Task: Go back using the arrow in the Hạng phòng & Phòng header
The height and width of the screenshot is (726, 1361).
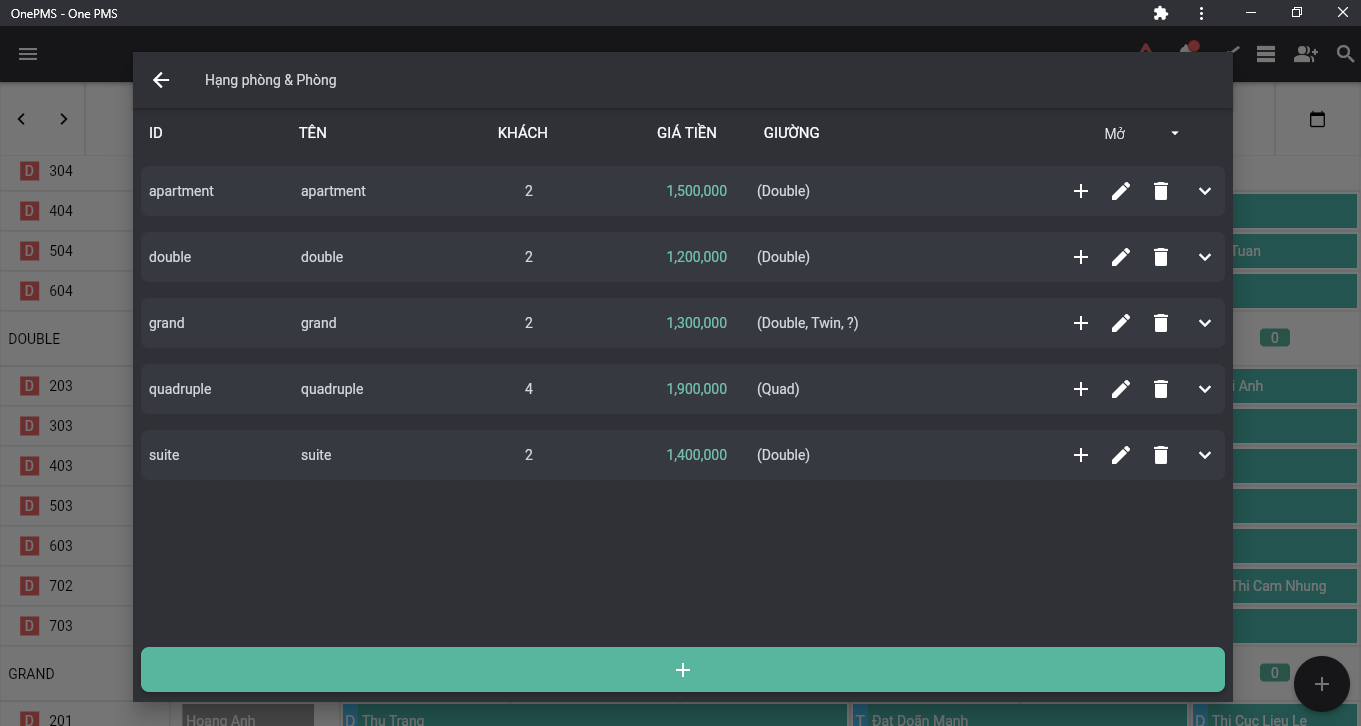Action: point(161,80)
